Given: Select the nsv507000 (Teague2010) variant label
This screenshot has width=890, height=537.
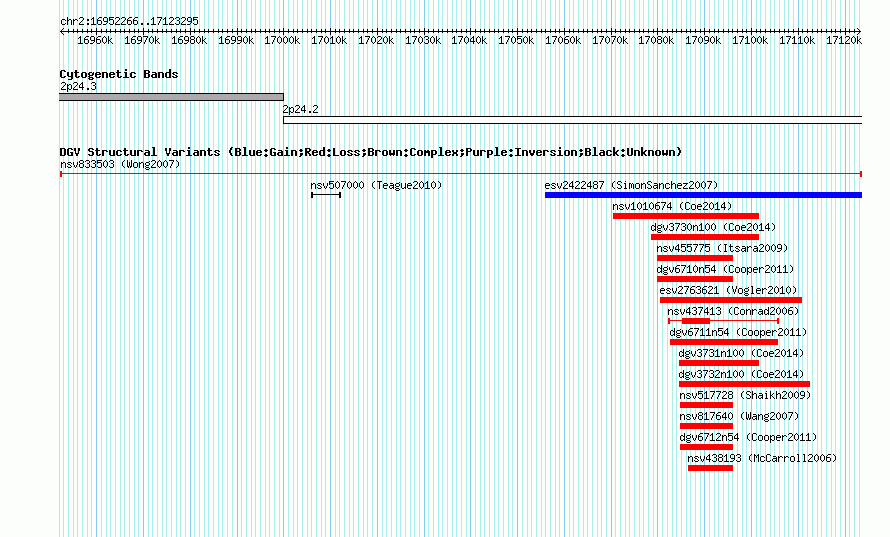Looking at the screenshot, I should tap(376, 185).
